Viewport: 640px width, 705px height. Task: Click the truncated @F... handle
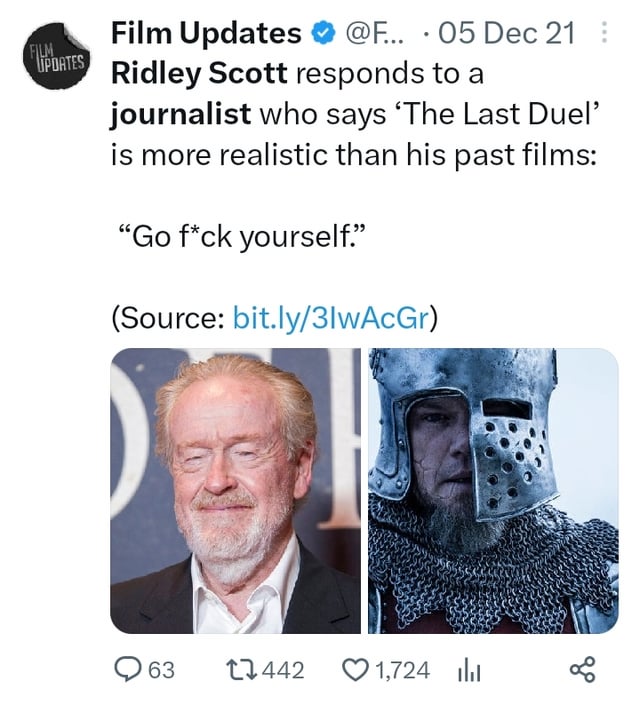[x=374, y=33]
